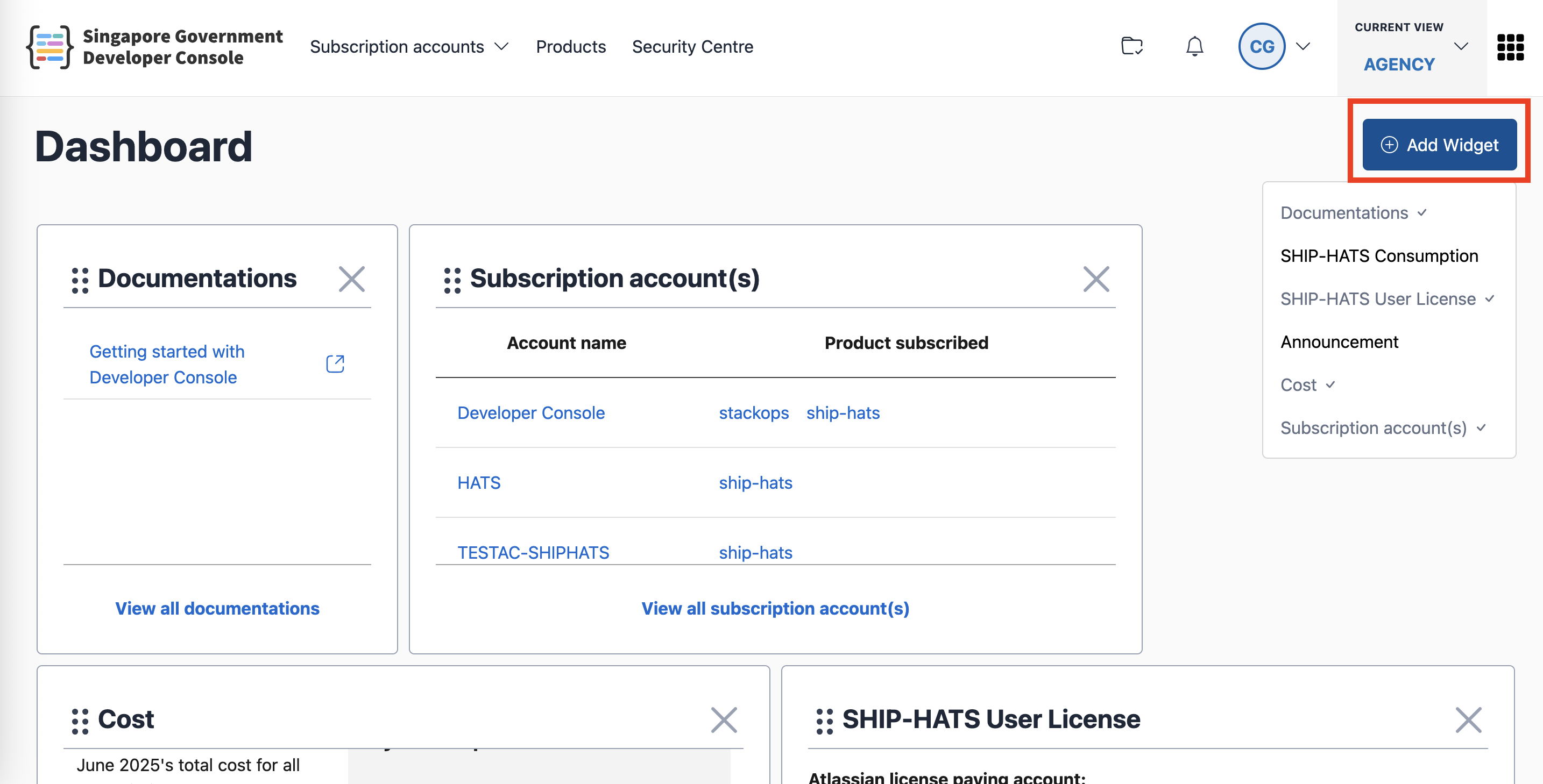Open the Developer Console account link

(x=530, y=413)
